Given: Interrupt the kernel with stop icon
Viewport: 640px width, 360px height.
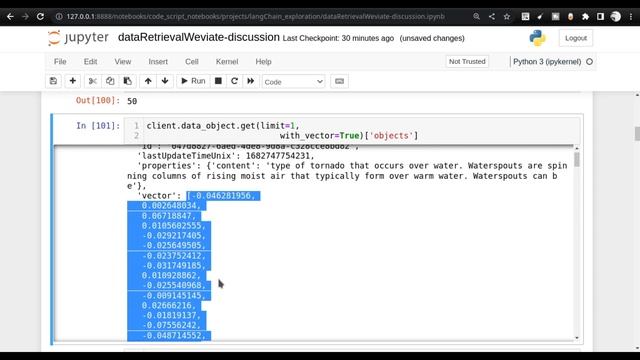Looking at the screenshot, I should point(218,81).
